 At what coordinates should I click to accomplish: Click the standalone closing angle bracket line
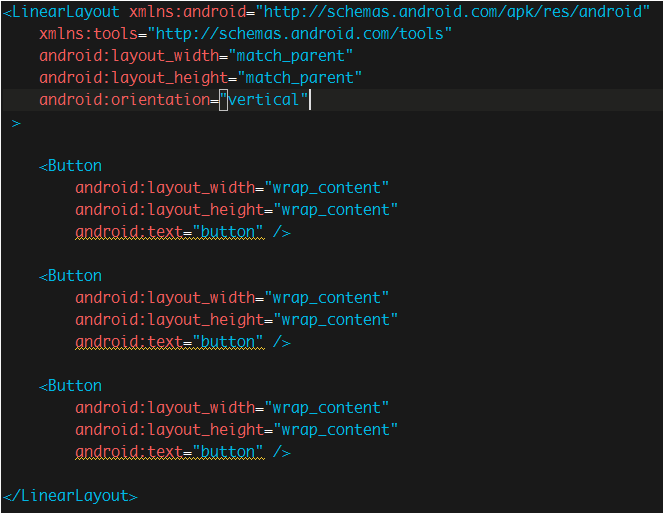16,123
